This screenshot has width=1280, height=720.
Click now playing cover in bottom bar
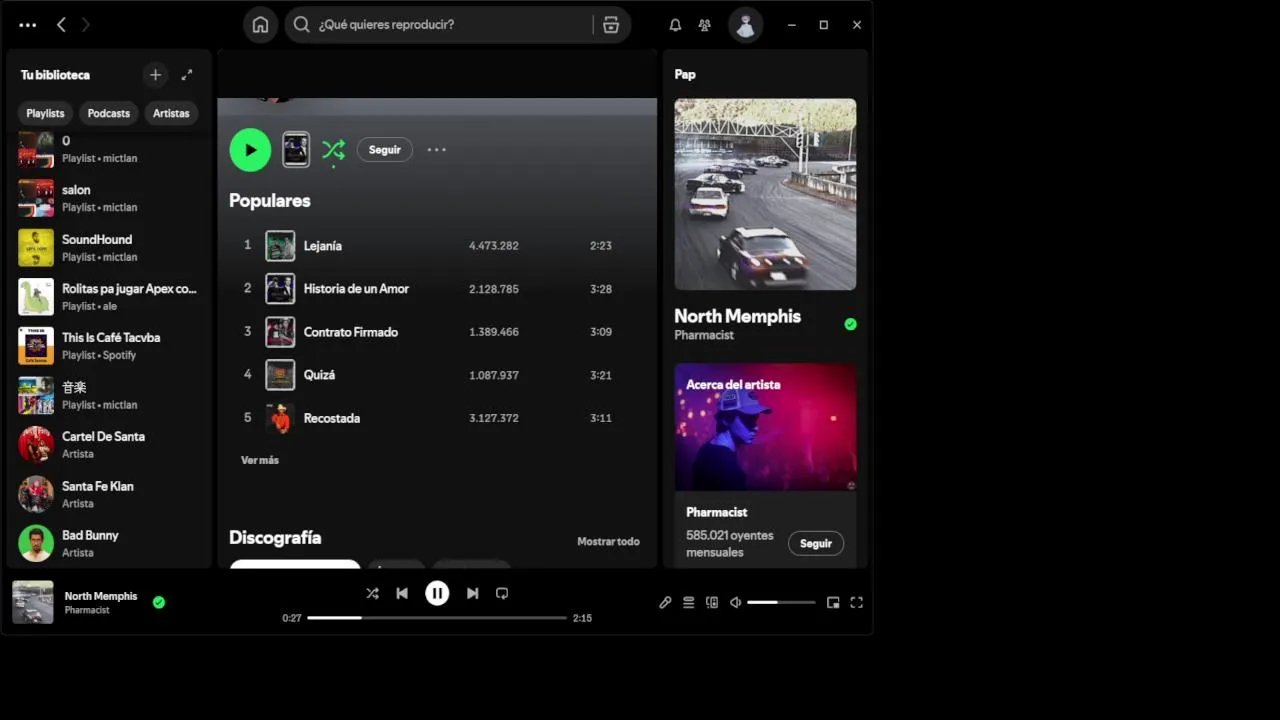click(33, 602)
